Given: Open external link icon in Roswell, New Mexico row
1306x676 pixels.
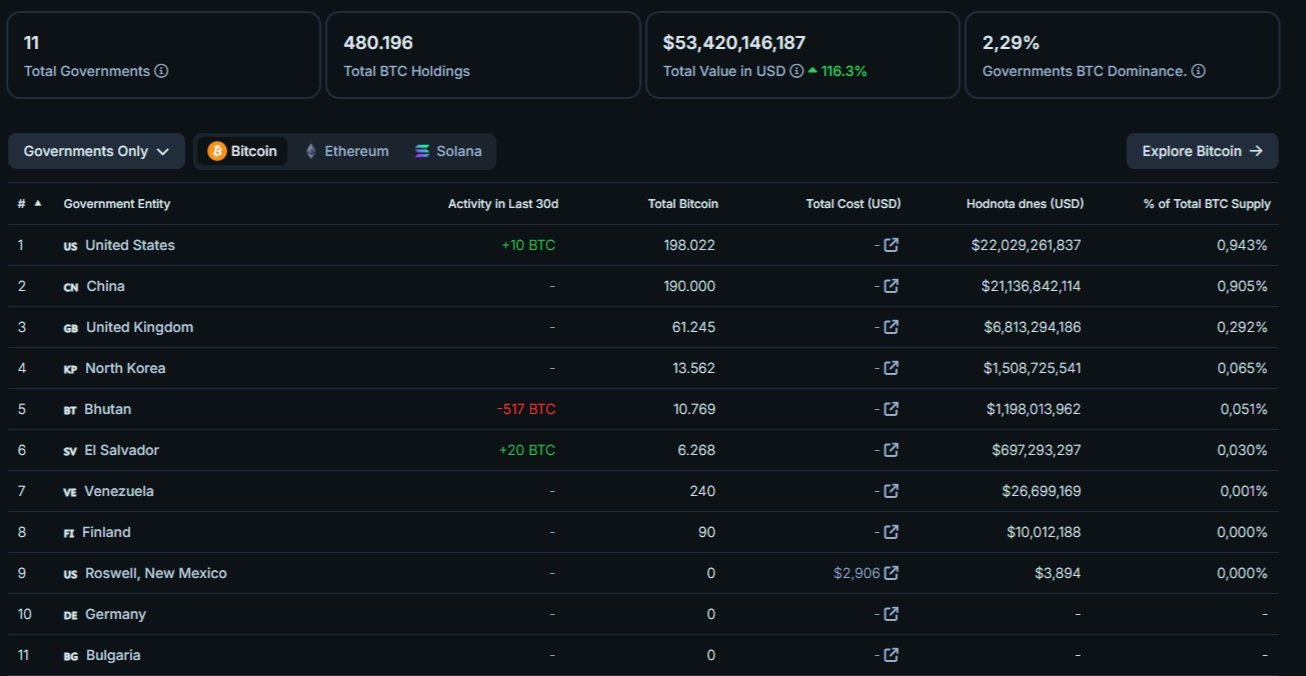Looking at the screenshot, I should [891, 573].
